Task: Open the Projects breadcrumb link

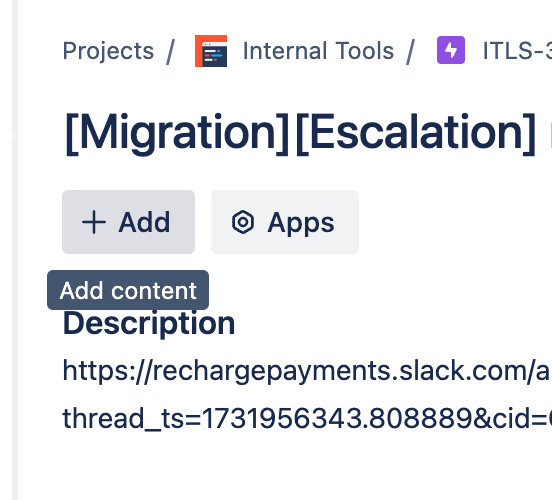Action: point(108,51)
